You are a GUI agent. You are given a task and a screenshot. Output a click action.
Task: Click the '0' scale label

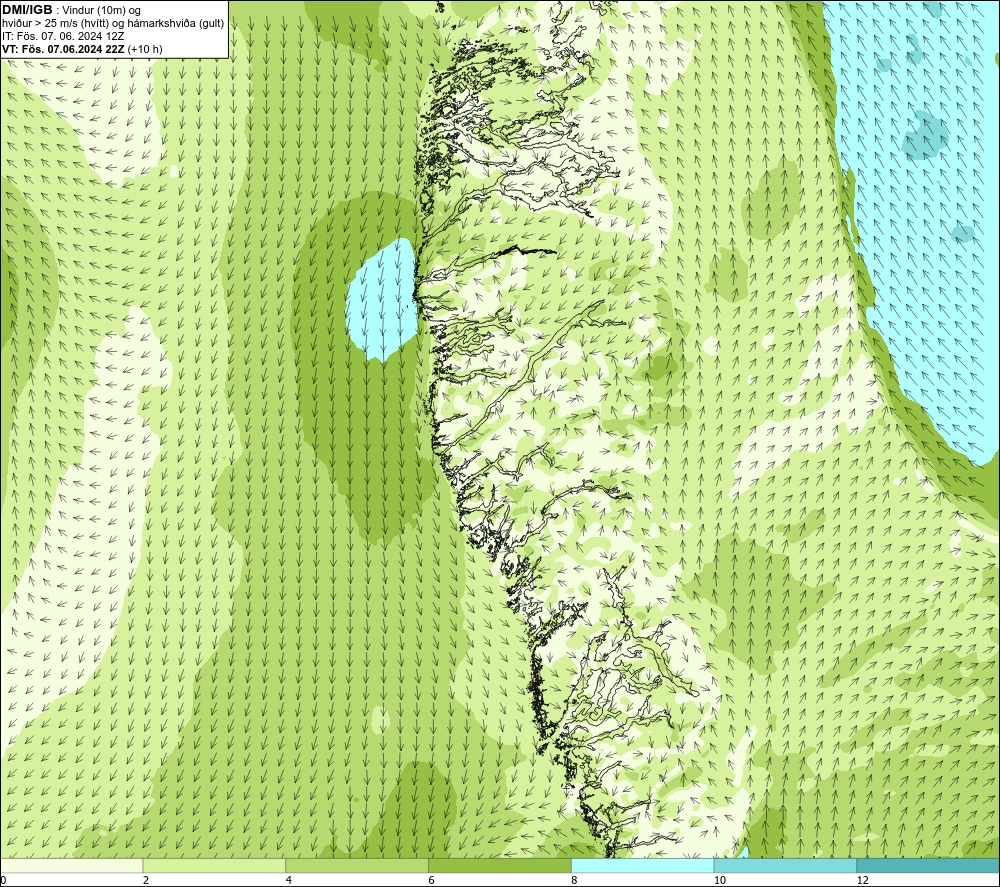(x=3, y=880)
